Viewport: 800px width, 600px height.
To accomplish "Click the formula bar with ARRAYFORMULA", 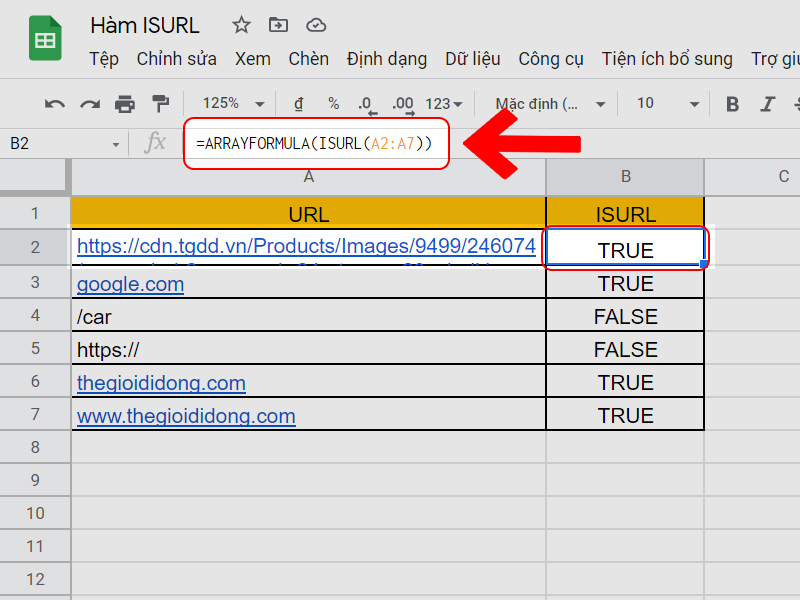I will [x=314, y=143].
